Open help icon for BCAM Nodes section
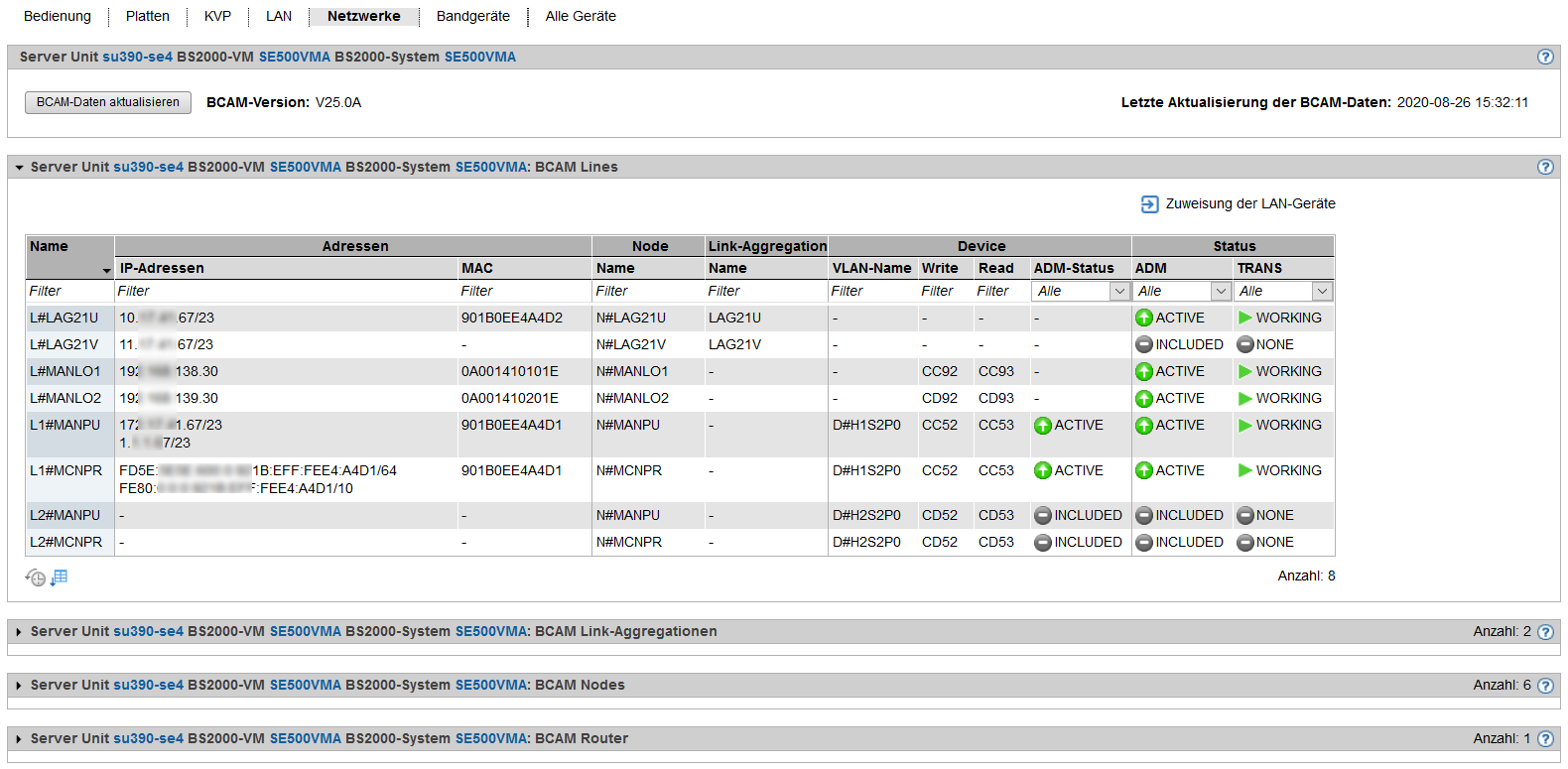 coord(1545,686)
